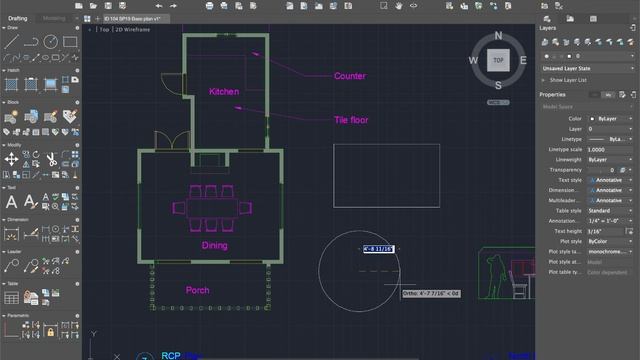Click the Rotate tool in Modify panel

pyautogui.click(x=36, y=154)
